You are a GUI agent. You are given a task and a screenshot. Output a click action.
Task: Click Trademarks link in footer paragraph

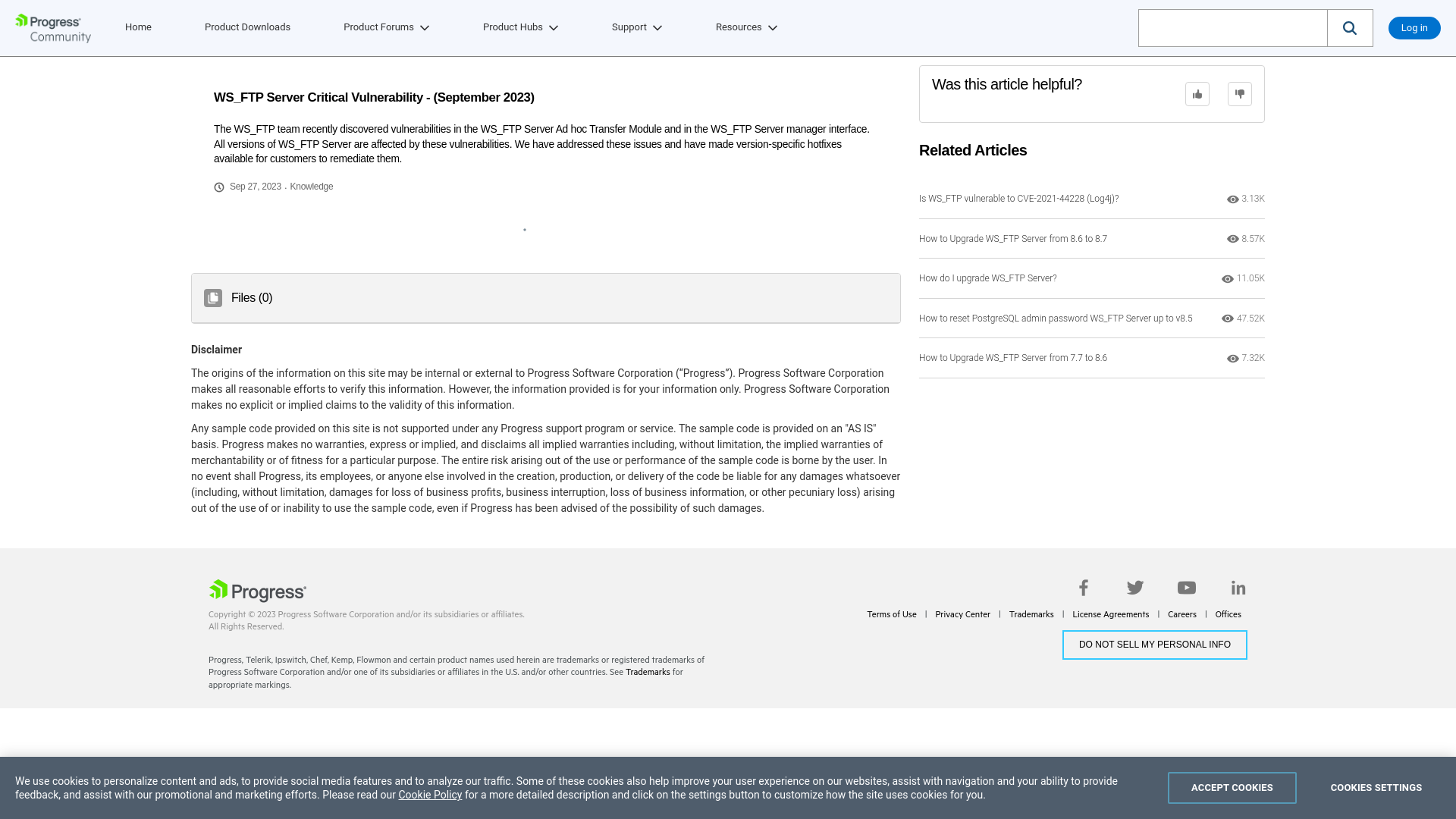[x=648, y=672]
